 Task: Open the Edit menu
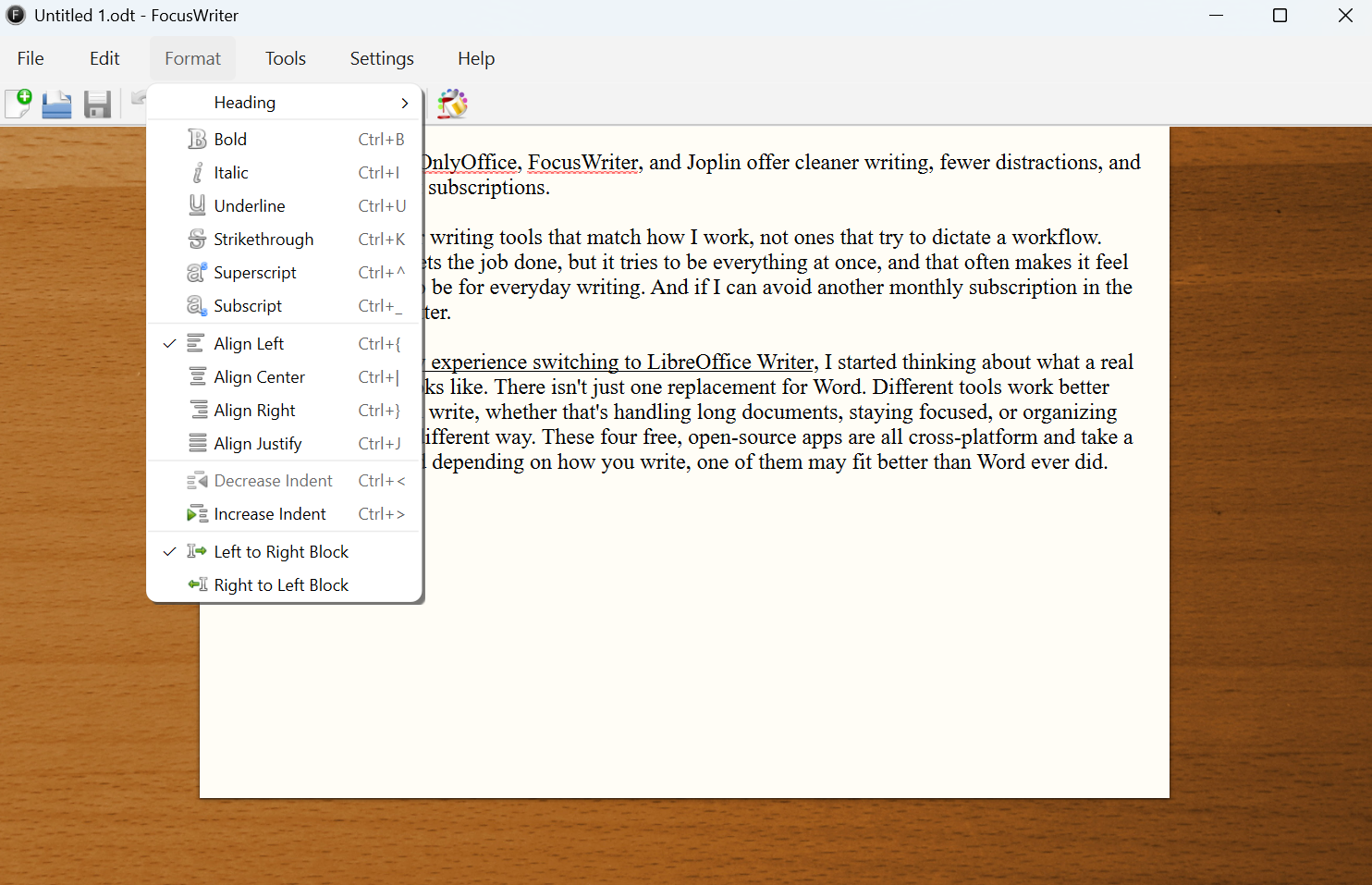tap(104, 58)
